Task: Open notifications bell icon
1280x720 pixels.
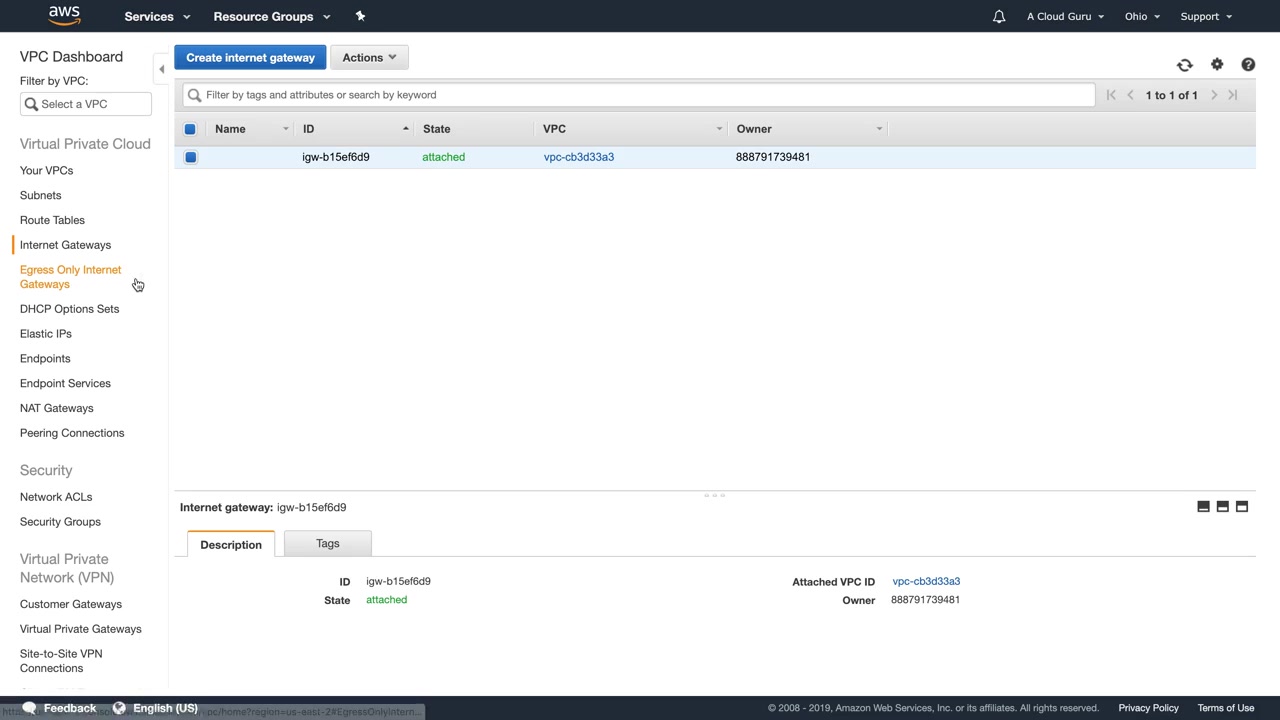Action: pyautogui.click(x=998, y=16)
